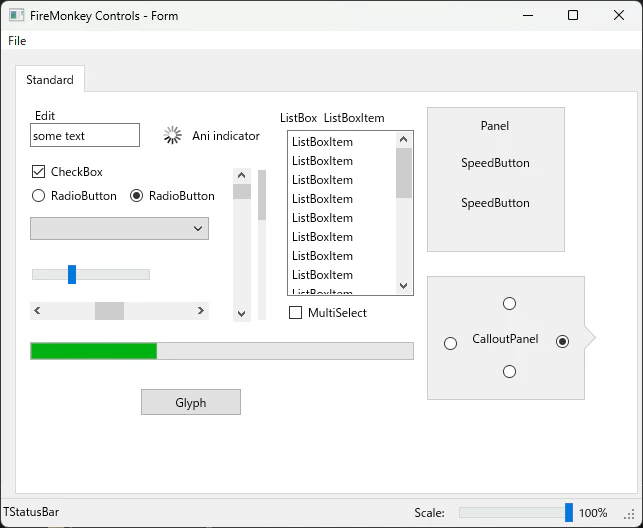Click the Glyph button
The width and height of the screenshot is (643, 528).
pyautogui.click(x=191, y=402)
